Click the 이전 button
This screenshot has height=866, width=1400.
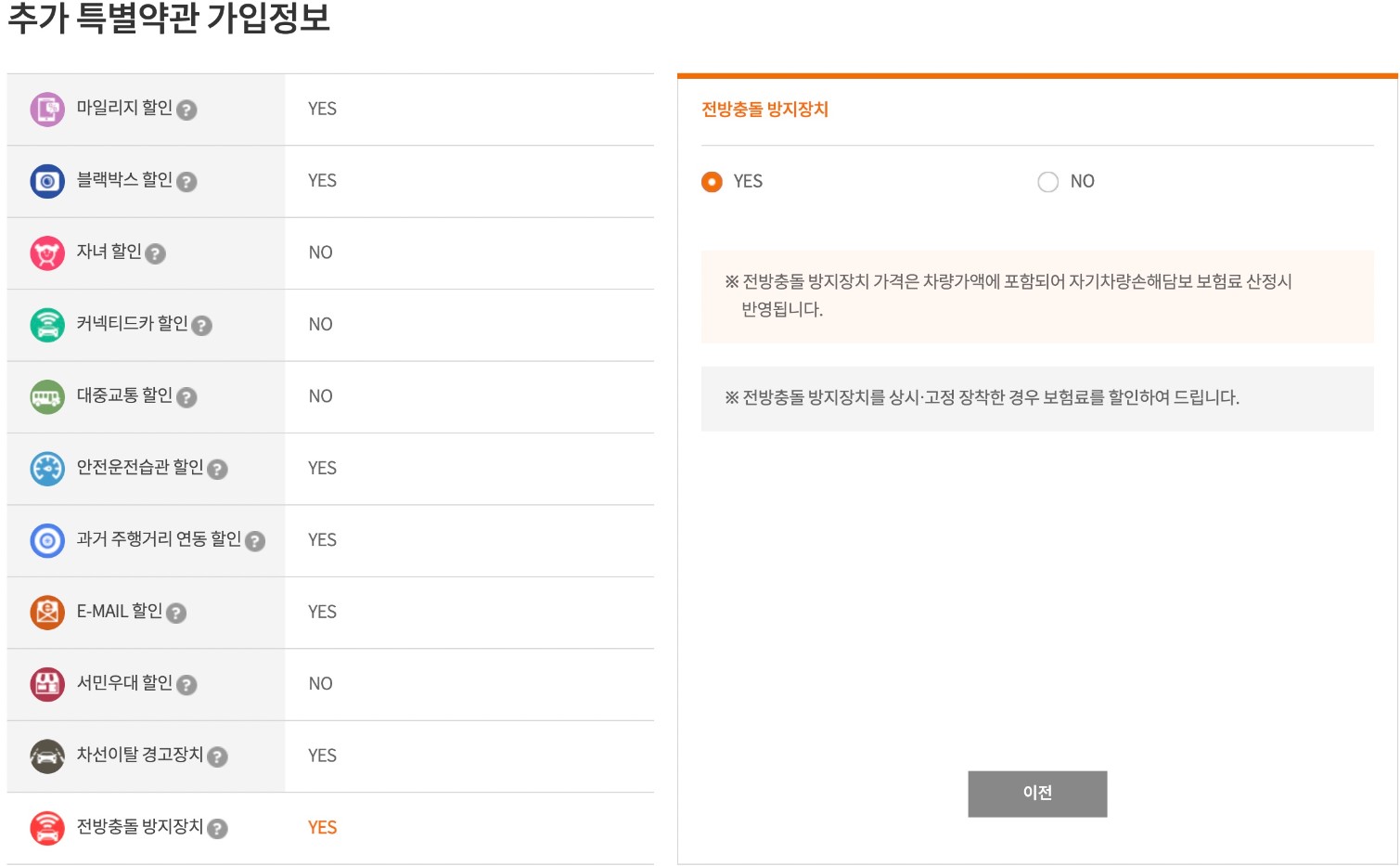point(1037,794)
